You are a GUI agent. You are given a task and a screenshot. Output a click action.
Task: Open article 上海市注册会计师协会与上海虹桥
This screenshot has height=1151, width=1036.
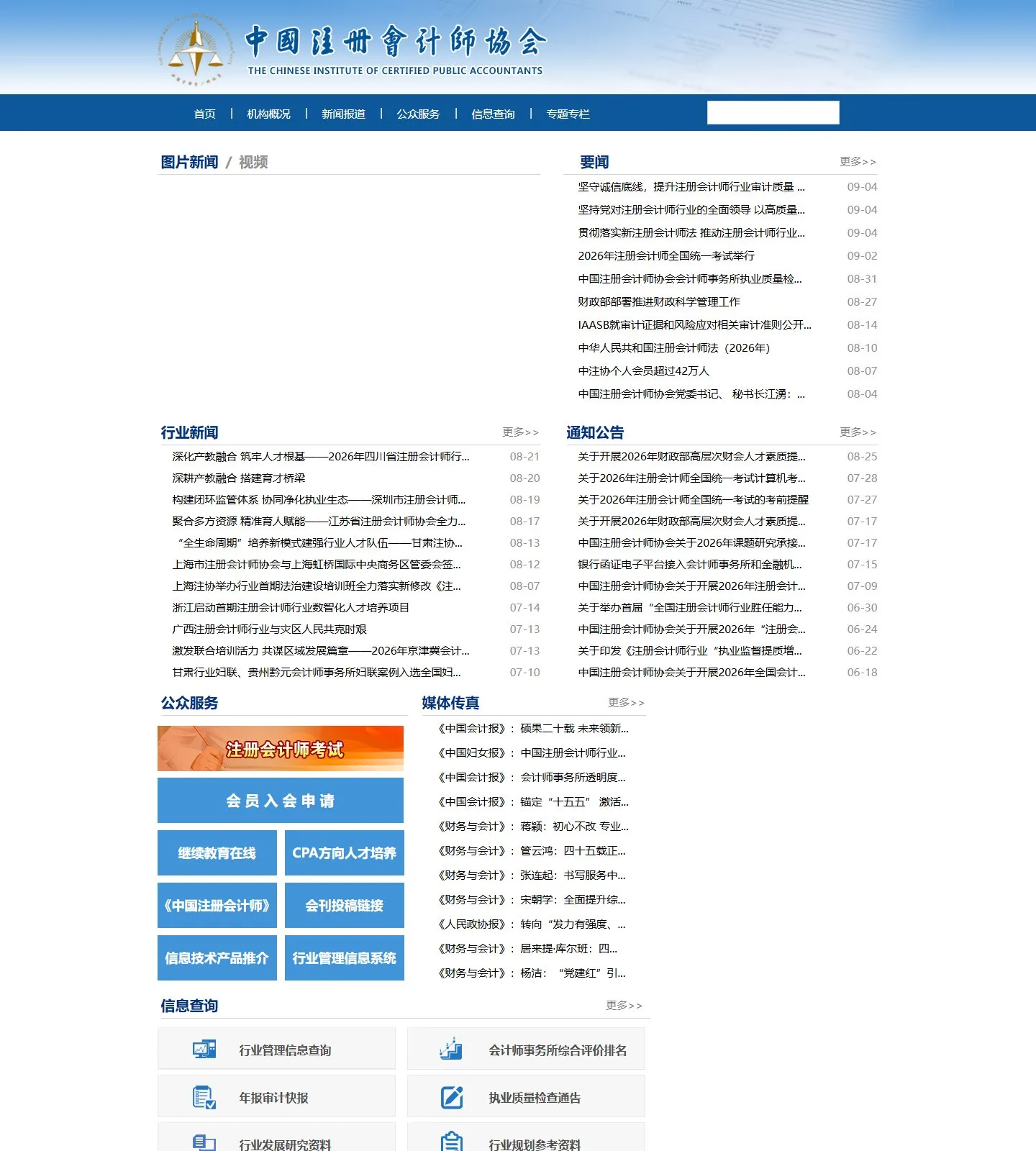(317, 565)
